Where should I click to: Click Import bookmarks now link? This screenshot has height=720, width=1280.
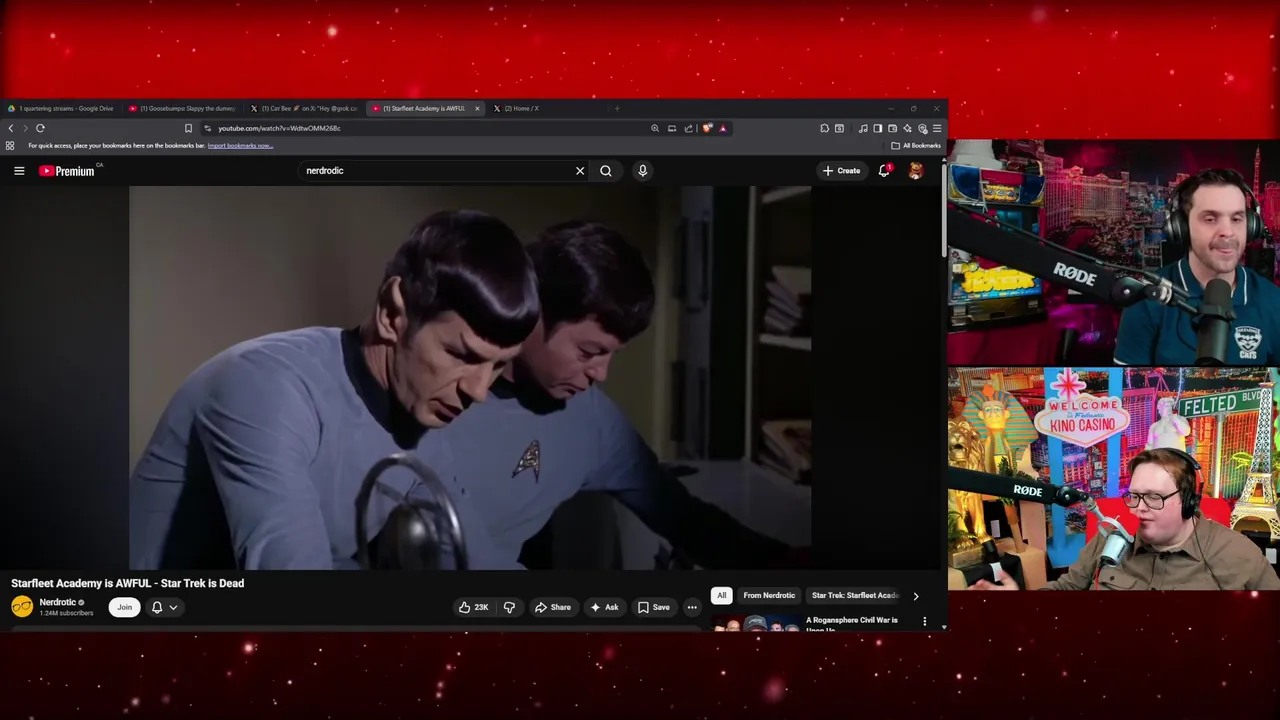pos(240,146)
